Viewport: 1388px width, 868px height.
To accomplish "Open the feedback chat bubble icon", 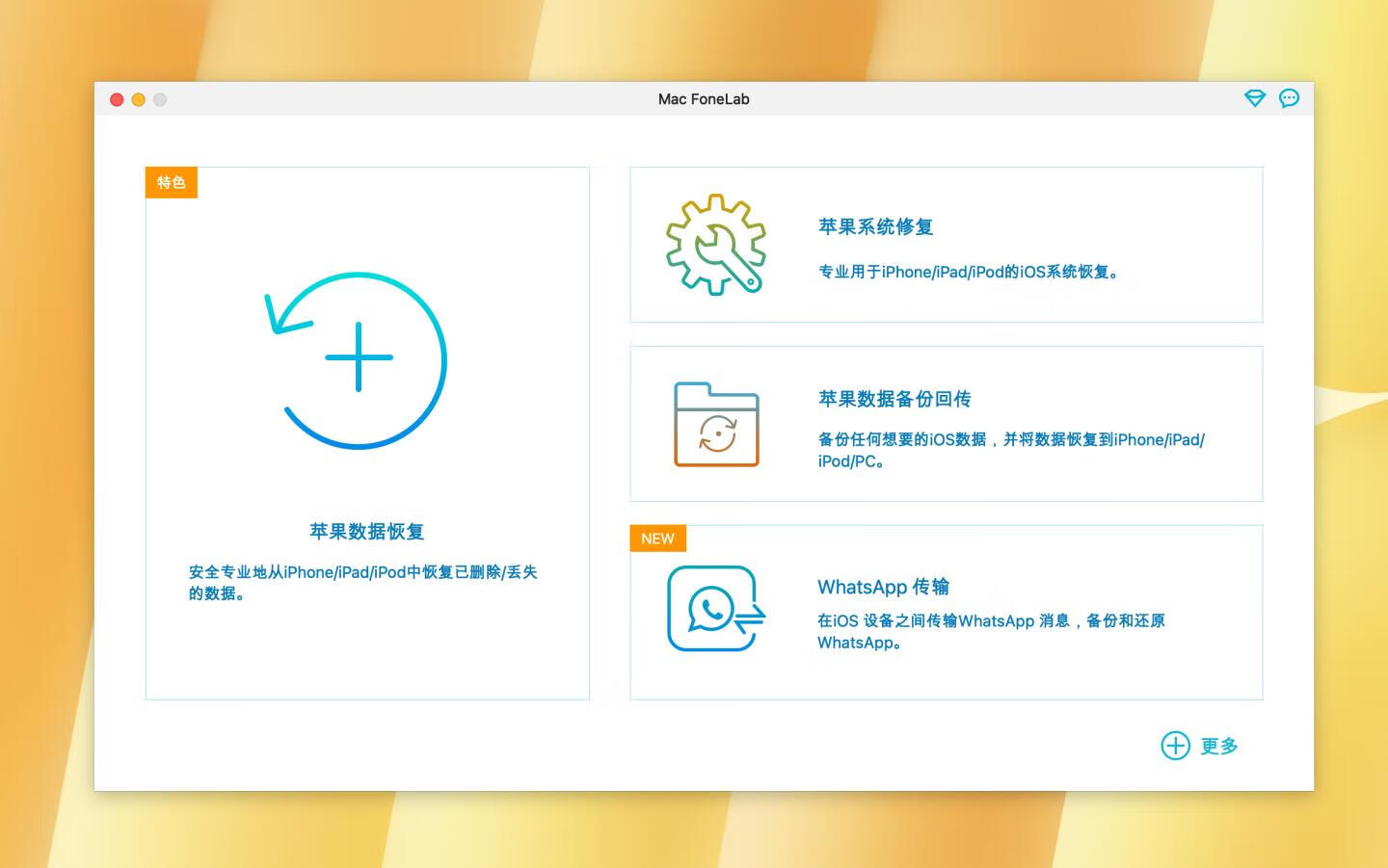I will click(x=1289, y=97).
